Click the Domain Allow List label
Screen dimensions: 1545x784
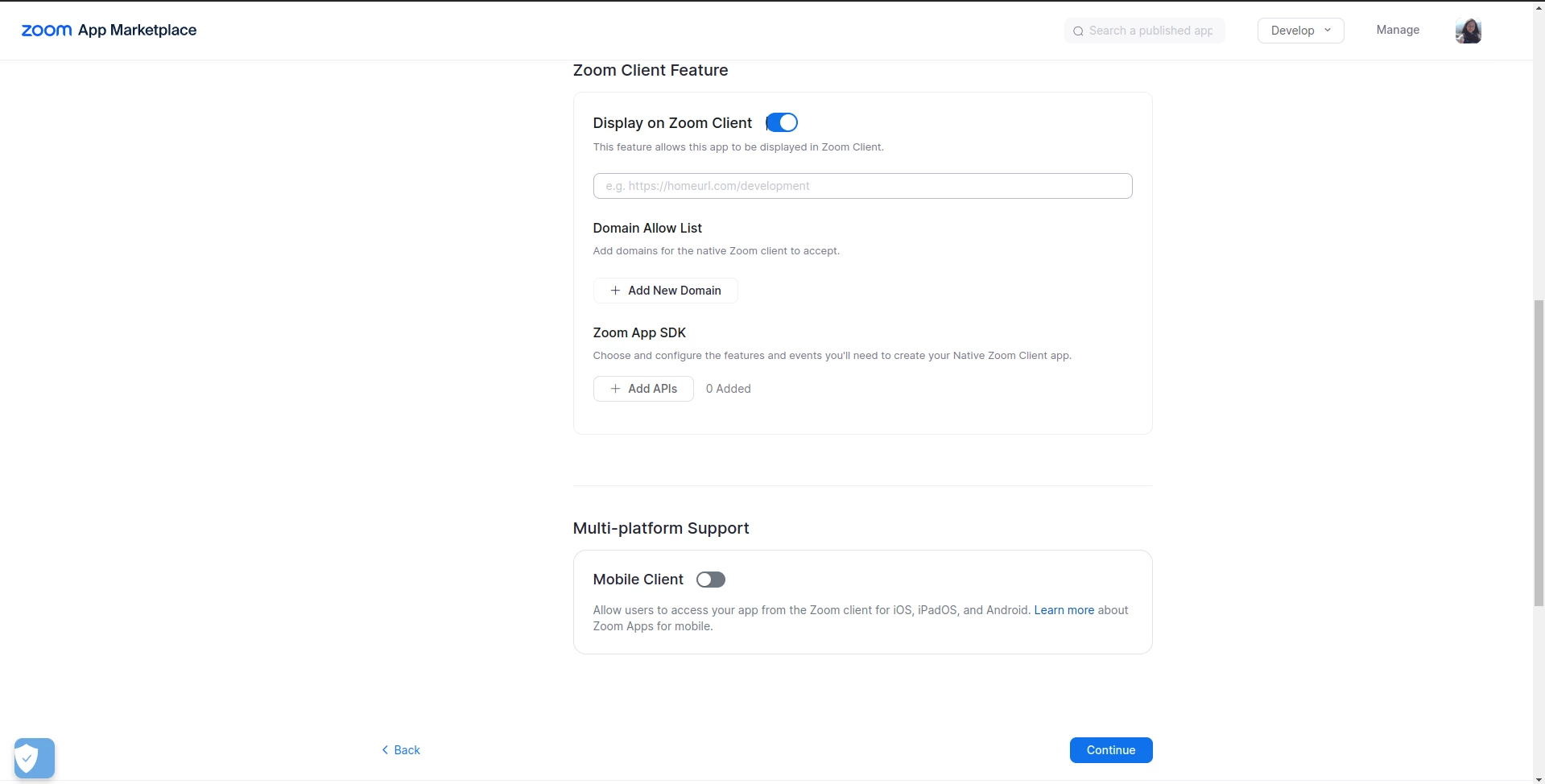click(647, 229)
